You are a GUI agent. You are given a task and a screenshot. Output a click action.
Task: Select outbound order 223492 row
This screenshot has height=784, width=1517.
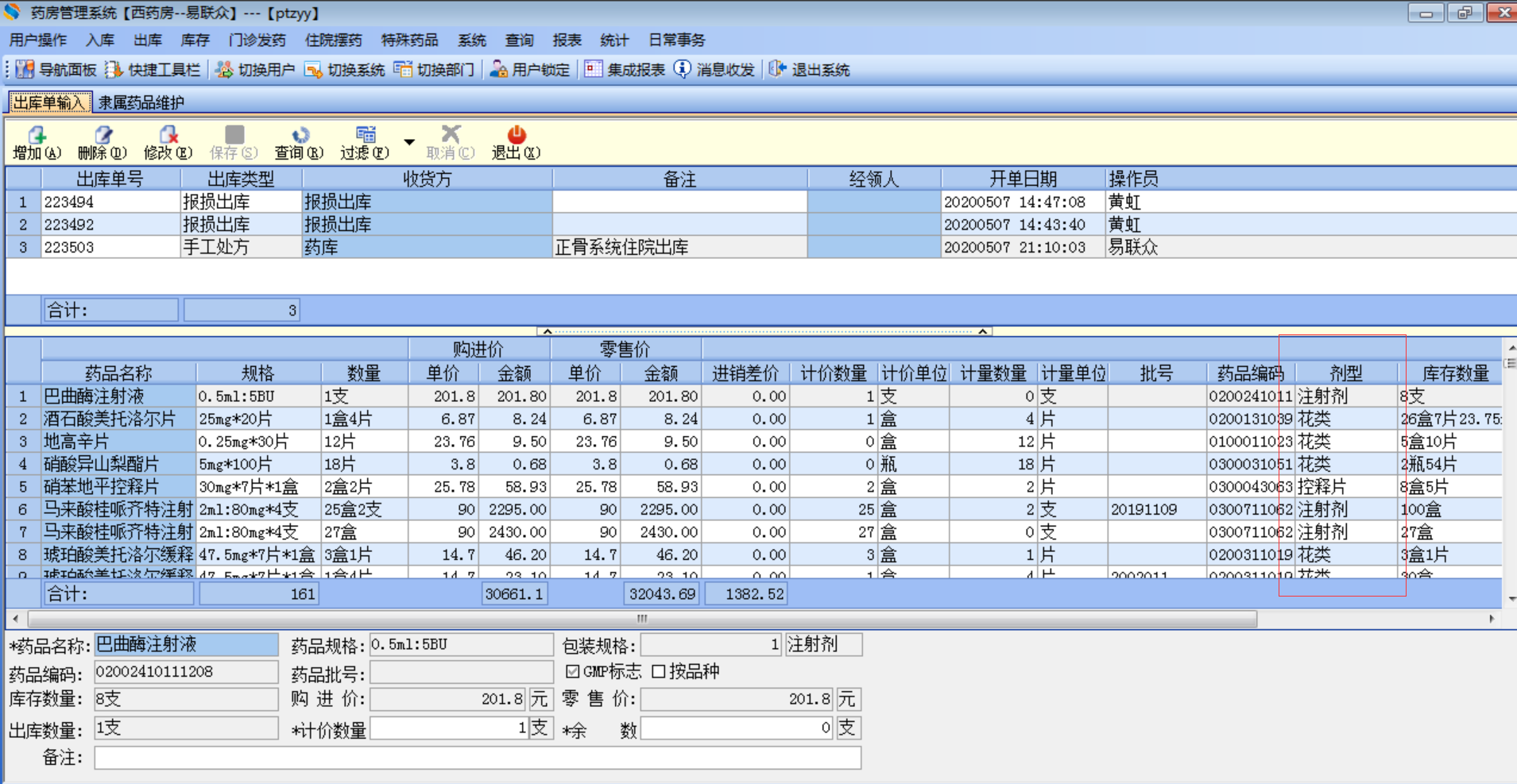[761, 225]
